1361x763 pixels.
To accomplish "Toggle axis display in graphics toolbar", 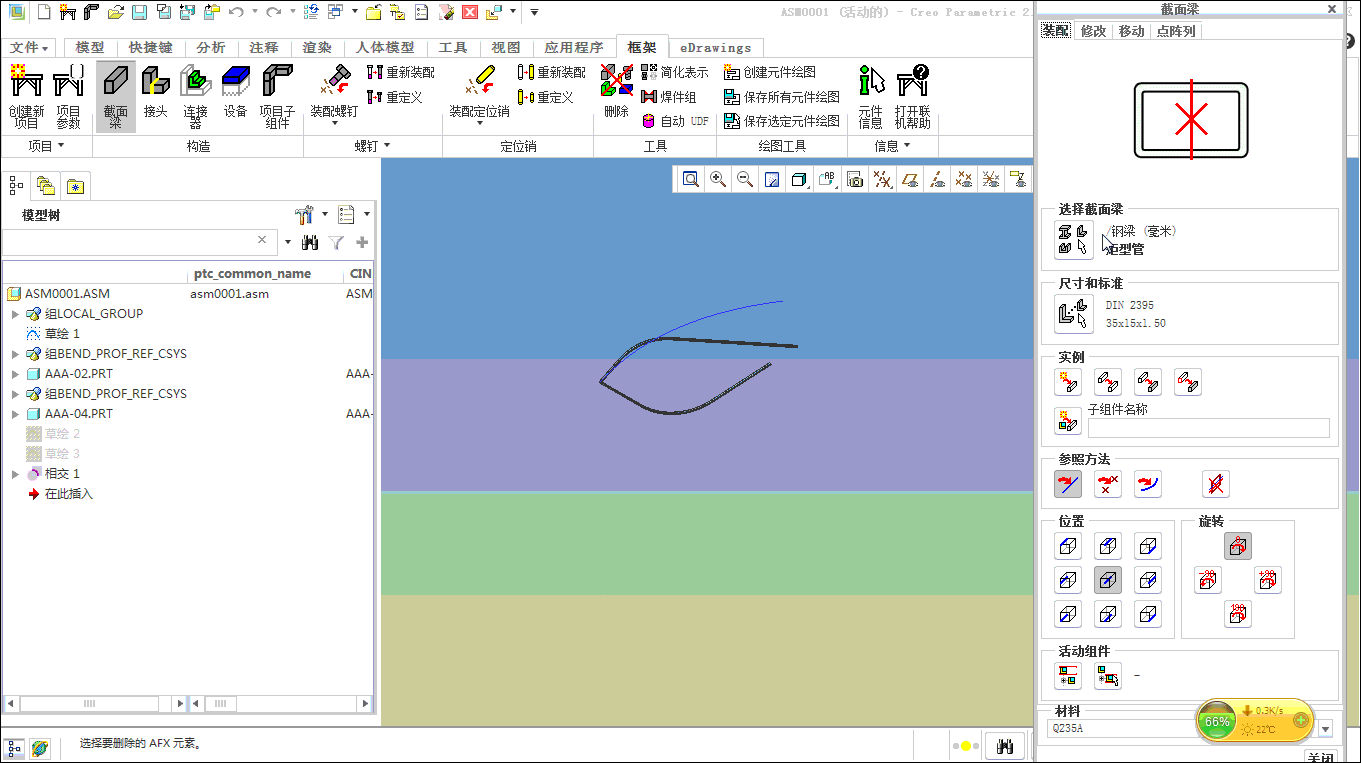I will point(937,179).
